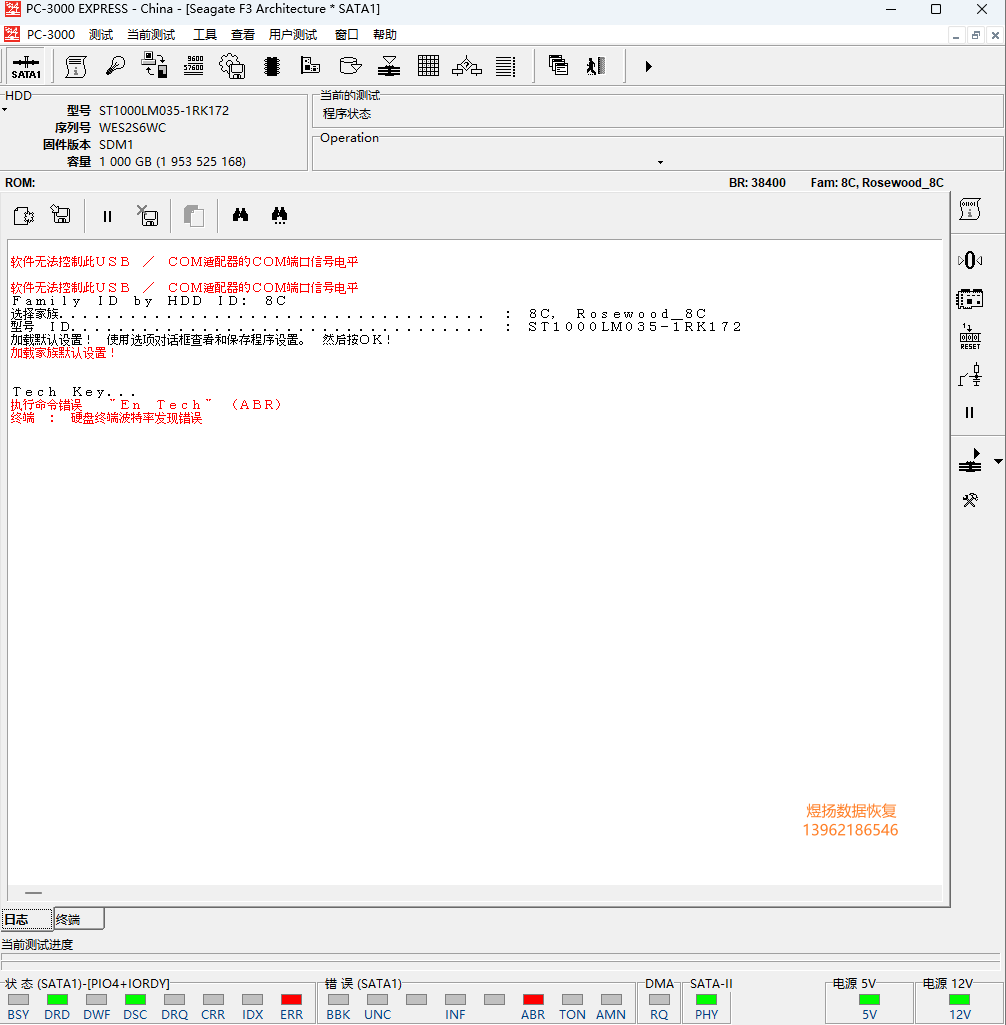Click the right sidebar circuit board icon

point(970,299)
